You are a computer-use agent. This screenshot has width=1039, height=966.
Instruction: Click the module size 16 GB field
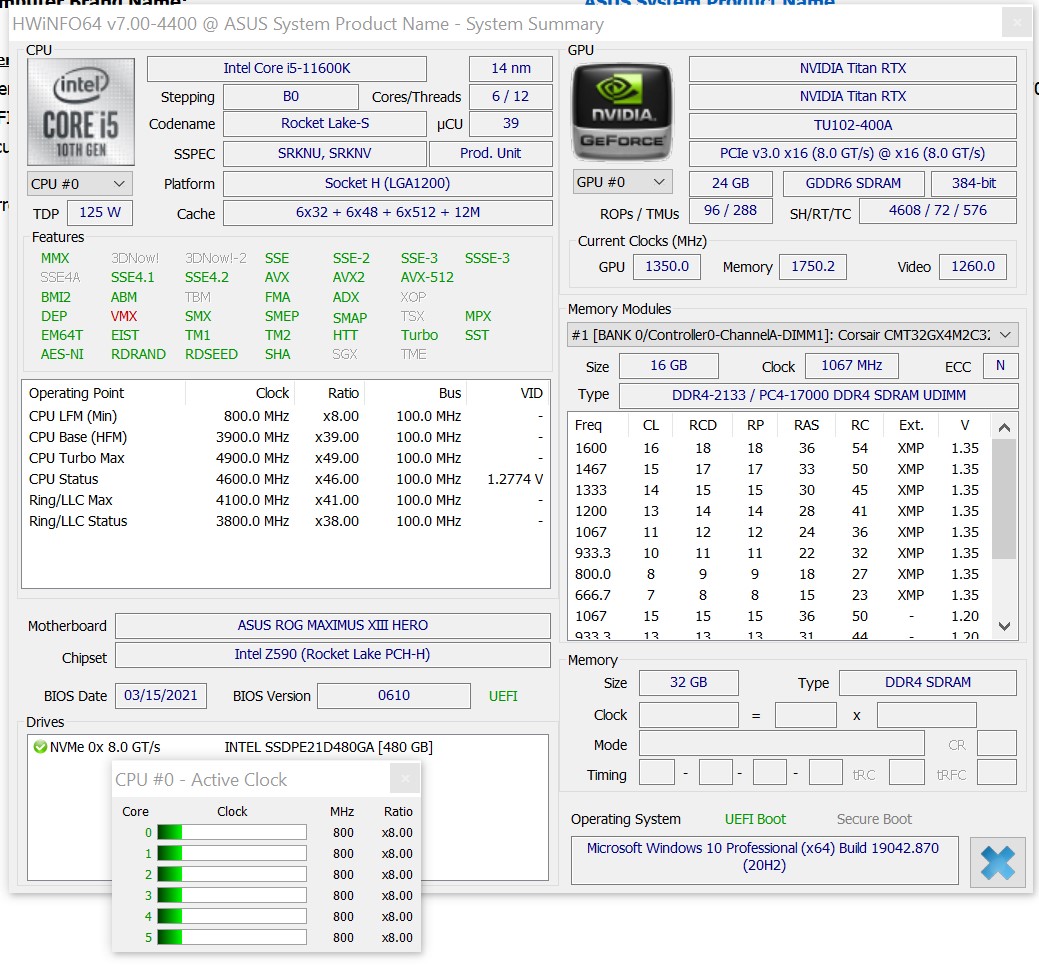click(669, 366)
